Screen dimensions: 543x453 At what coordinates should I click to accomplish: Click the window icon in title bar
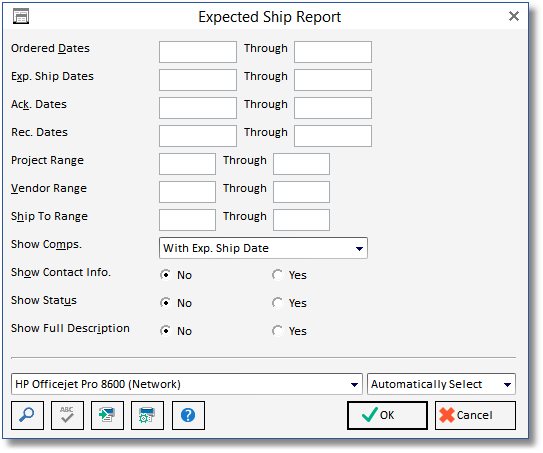[x=21, y=17]
